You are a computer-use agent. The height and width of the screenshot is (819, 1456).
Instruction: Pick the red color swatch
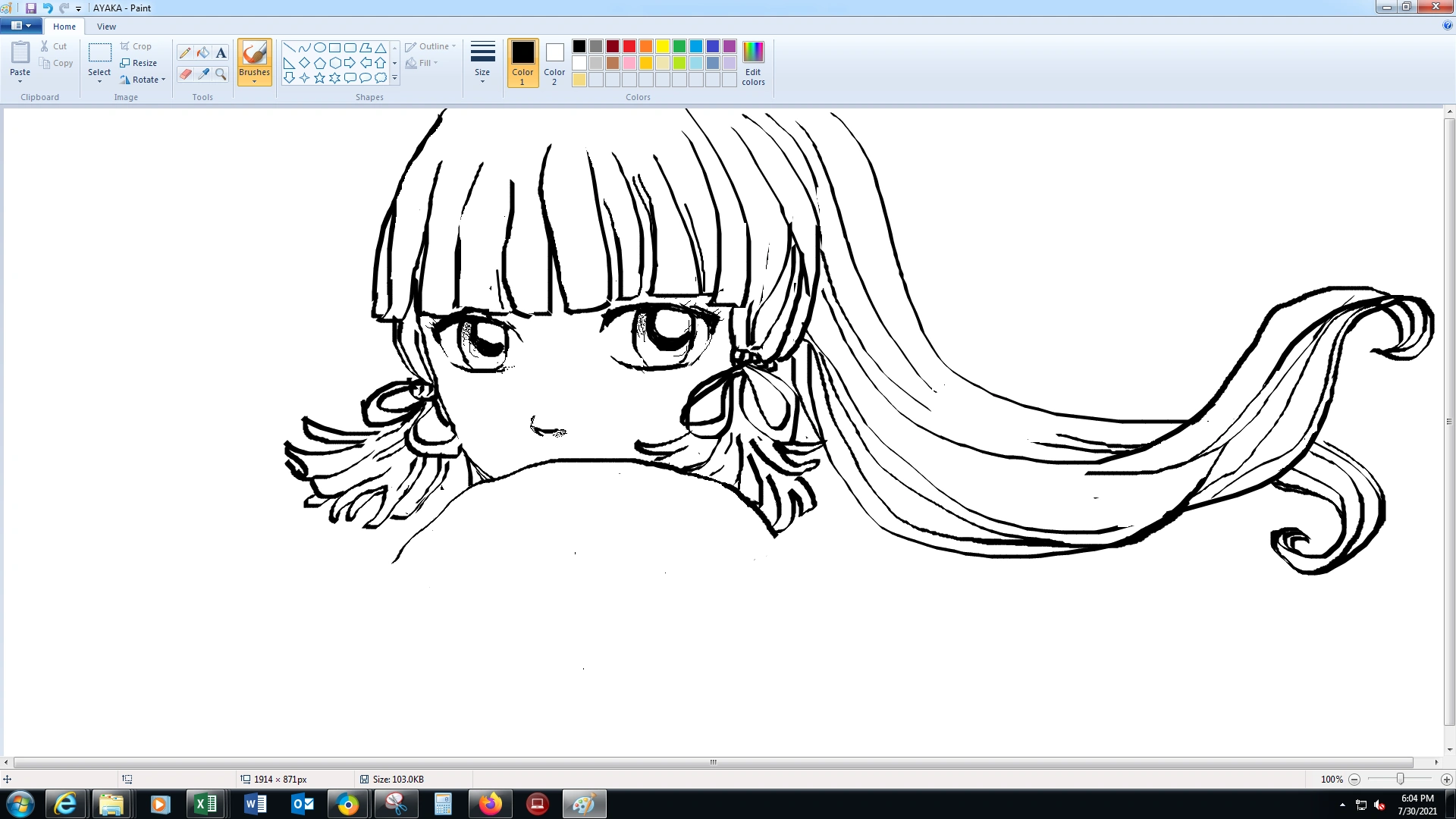point(629,46)
